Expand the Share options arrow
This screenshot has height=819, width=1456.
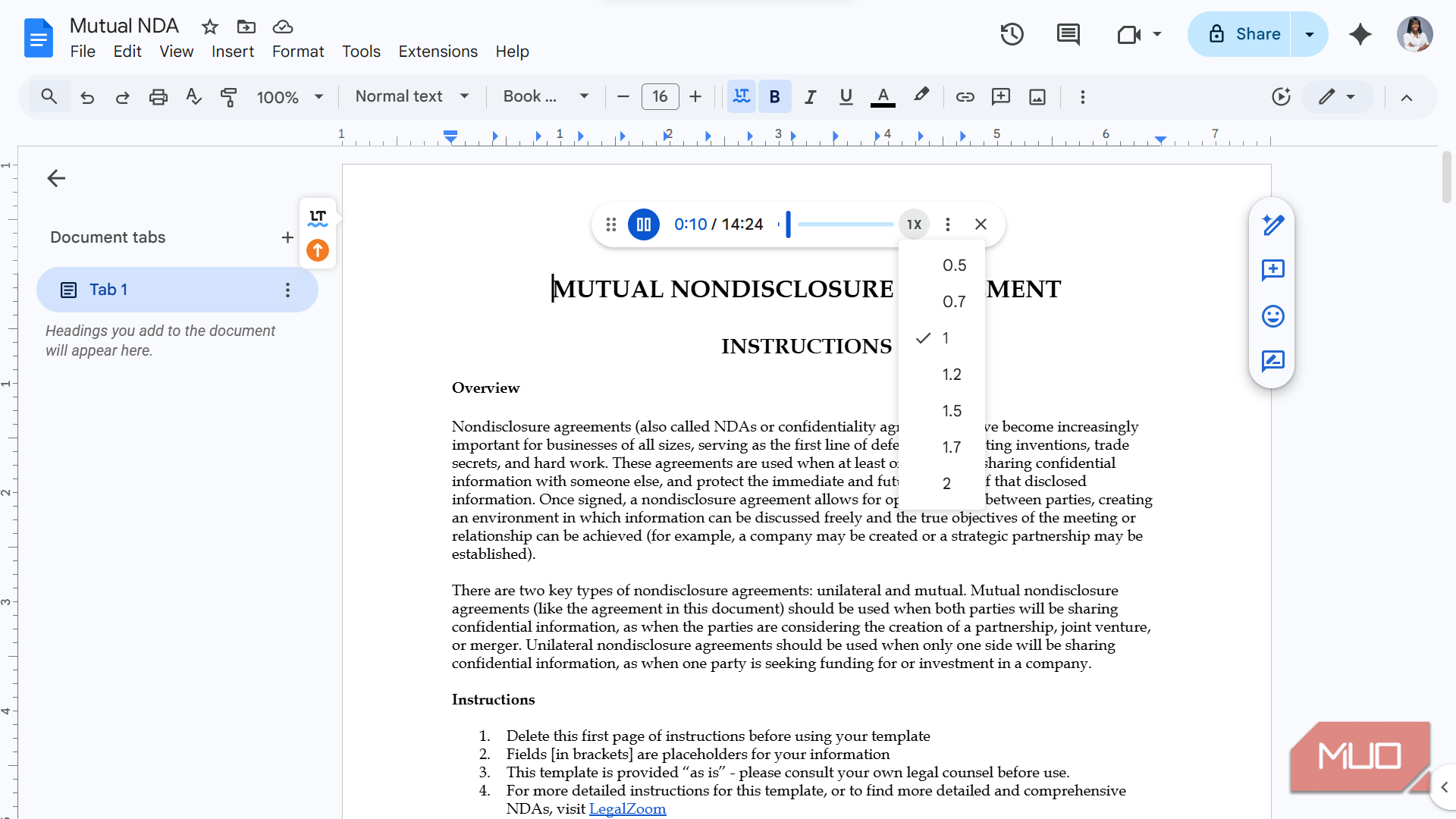[x=1309, y=34]
